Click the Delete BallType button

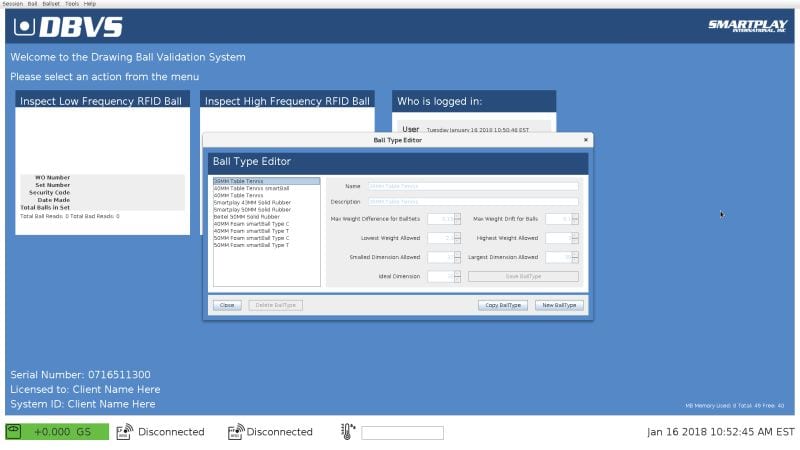pyautogui.click(x=276, y=305)
